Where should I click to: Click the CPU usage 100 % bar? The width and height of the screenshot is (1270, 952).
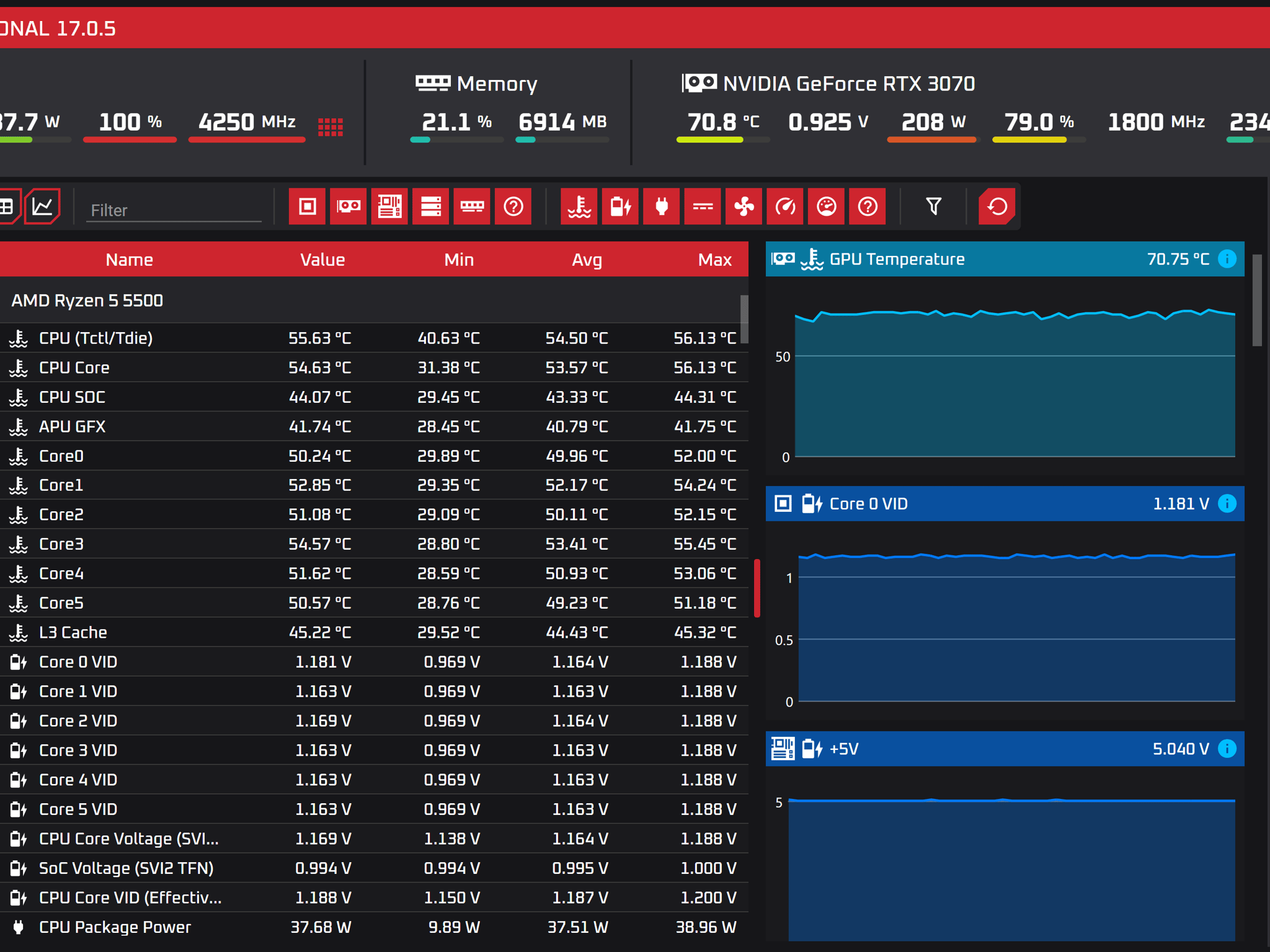click(x=130, y=139)
